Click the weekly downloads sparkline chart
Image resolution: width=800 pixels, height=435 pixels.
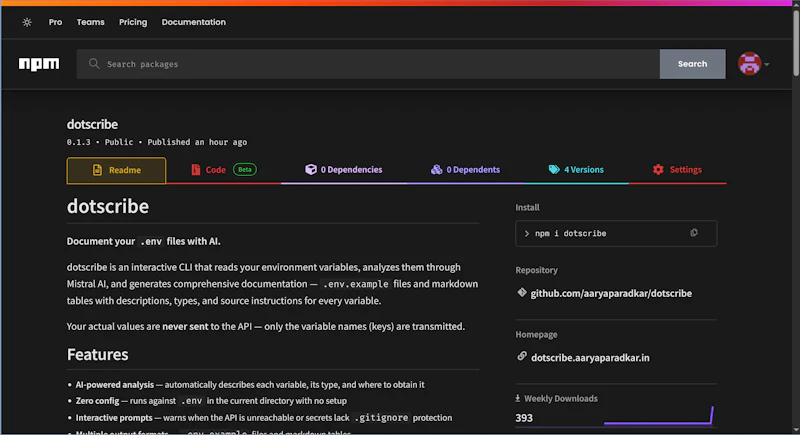[x=659, y=415]
